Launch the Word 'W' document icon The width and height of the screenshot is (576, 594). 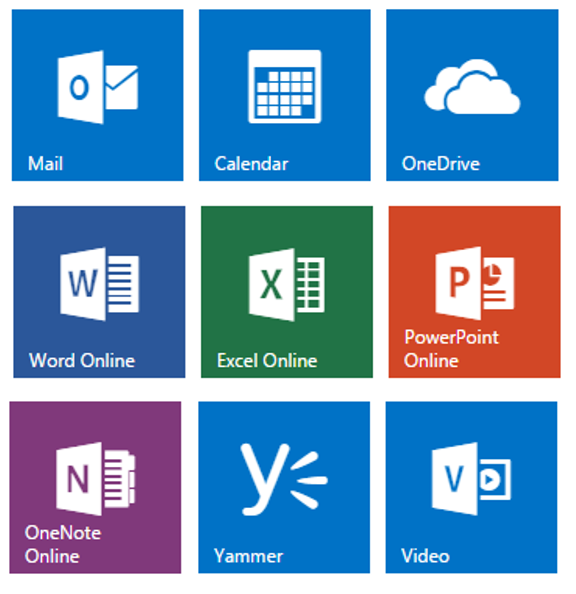[x=99, y=284]
